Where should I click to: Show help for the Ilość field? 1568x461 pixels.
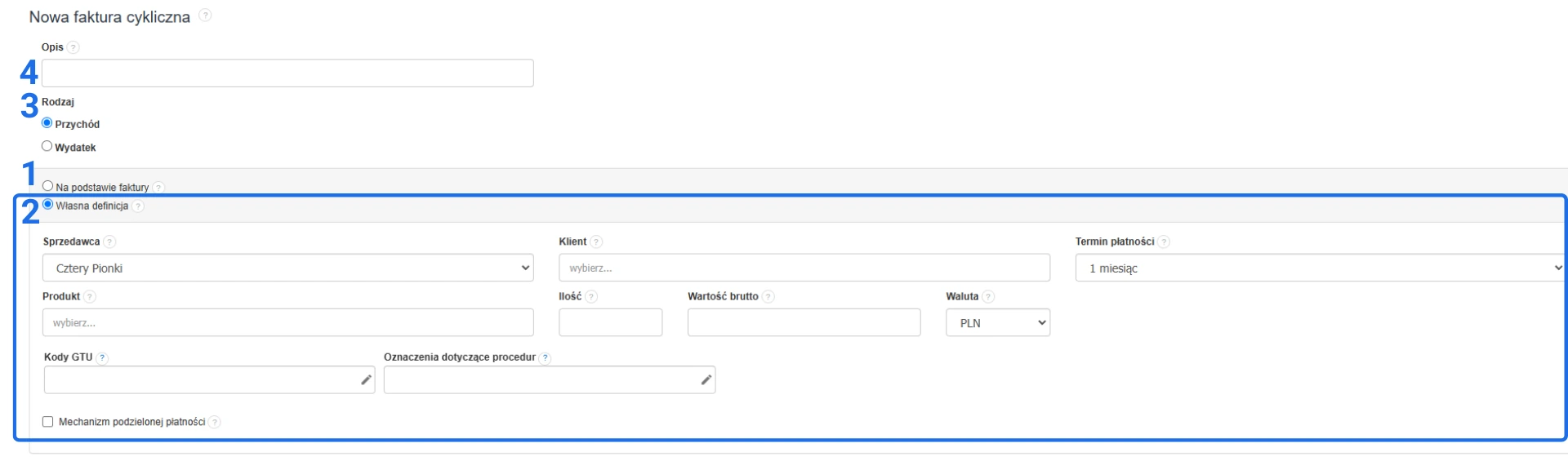(x=591, y=297)
